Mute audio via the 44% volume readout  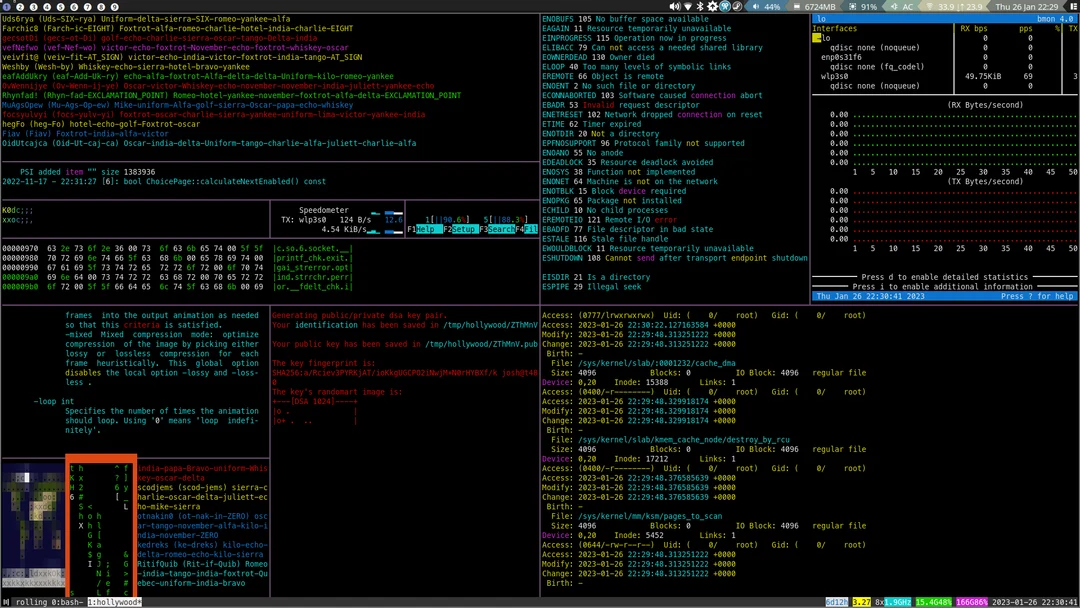click(x=770, y=6)
